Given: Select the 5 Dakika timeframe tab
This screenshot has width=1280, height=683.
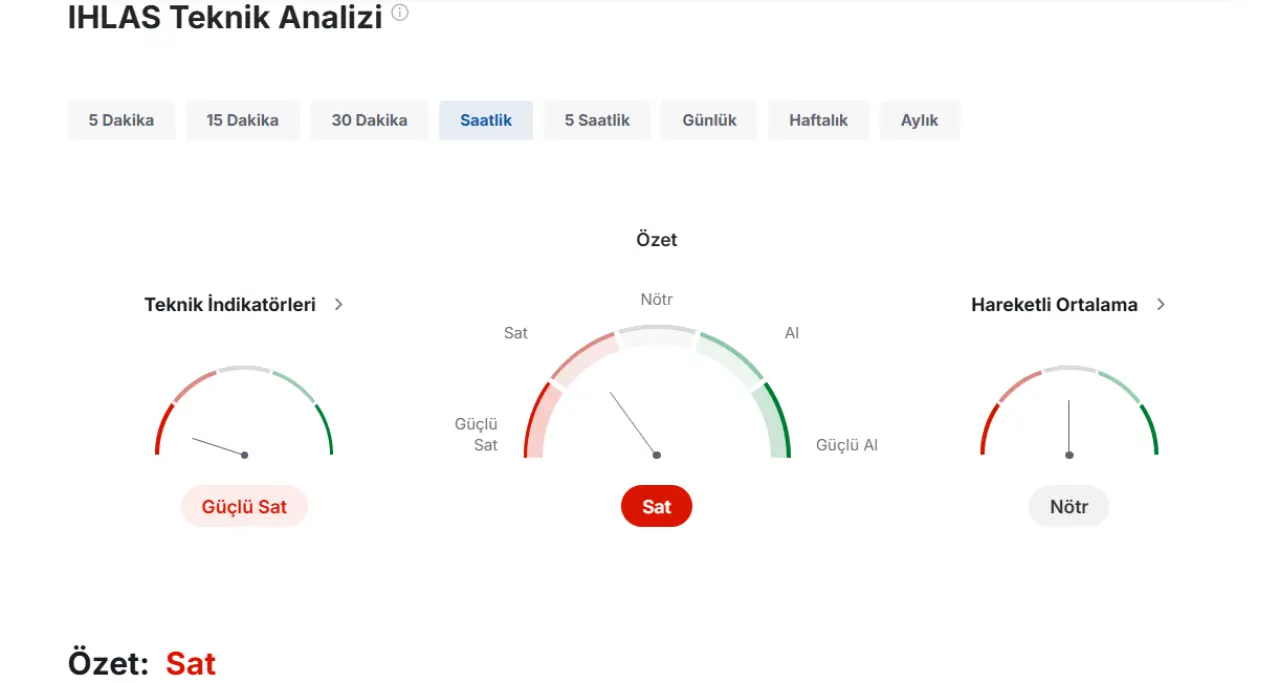Looking at the screenshot, I should pos(121,120).
